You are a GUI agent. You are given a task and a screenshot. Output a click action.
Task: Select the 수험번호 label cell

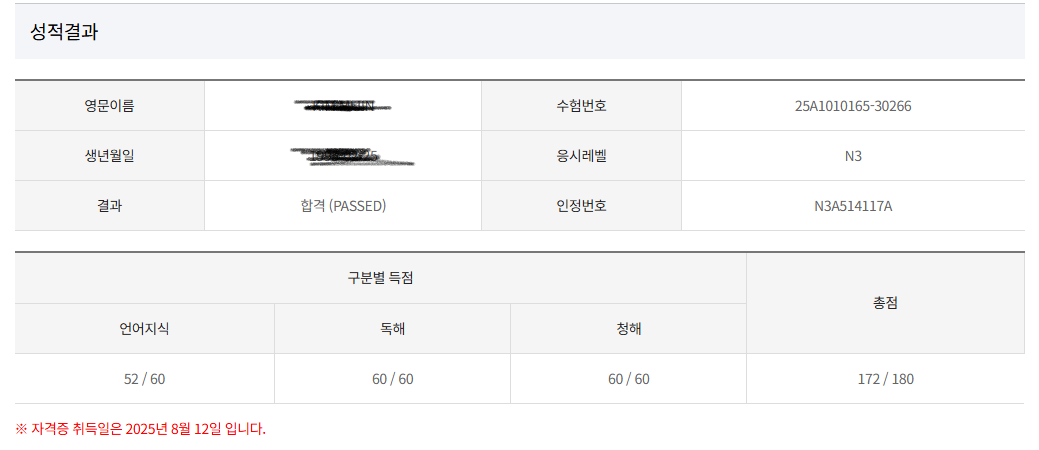tap(581, 106)
